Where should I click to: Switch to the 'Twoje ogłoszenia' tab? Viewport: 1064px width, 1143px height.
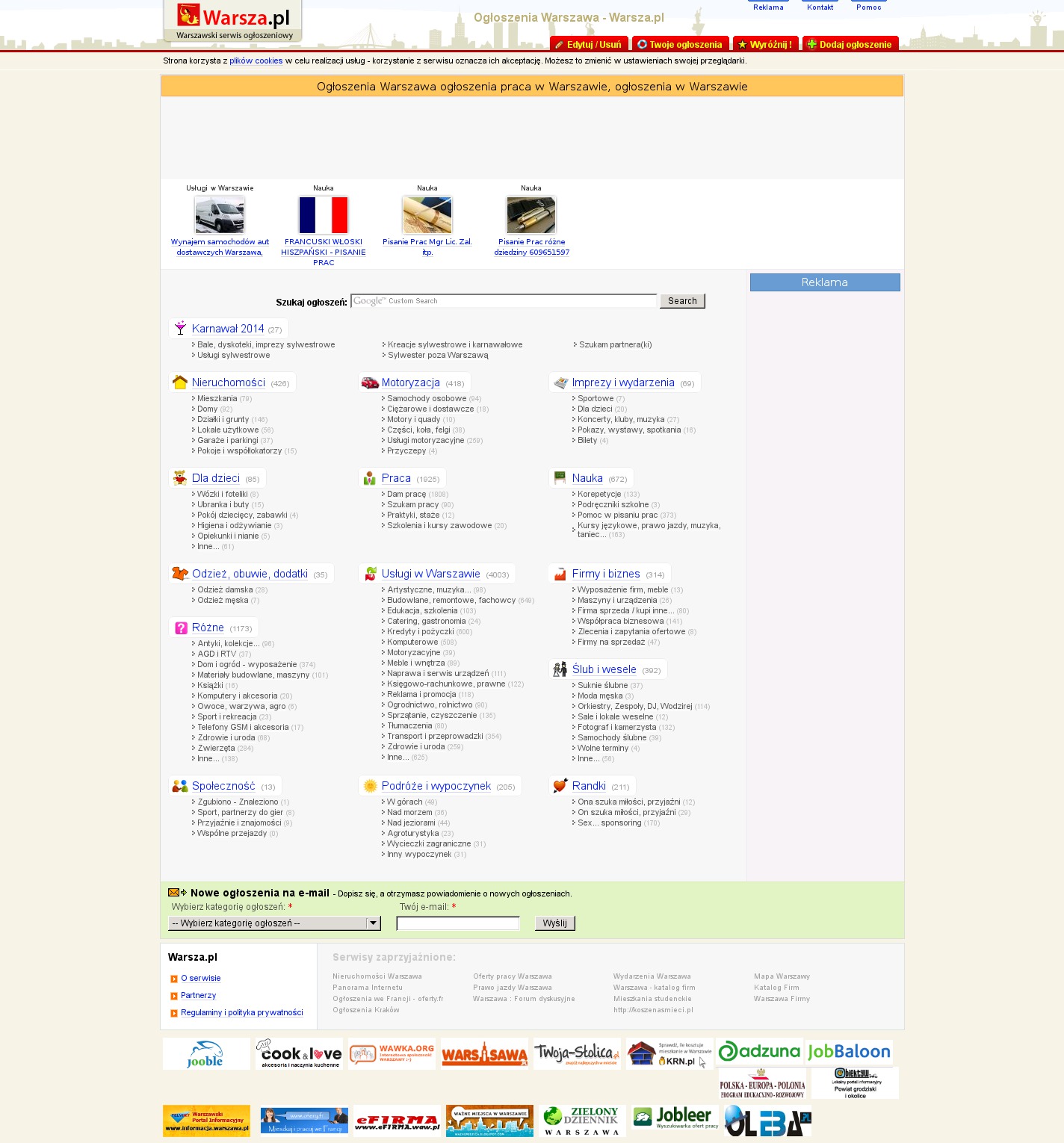[679, 44]
